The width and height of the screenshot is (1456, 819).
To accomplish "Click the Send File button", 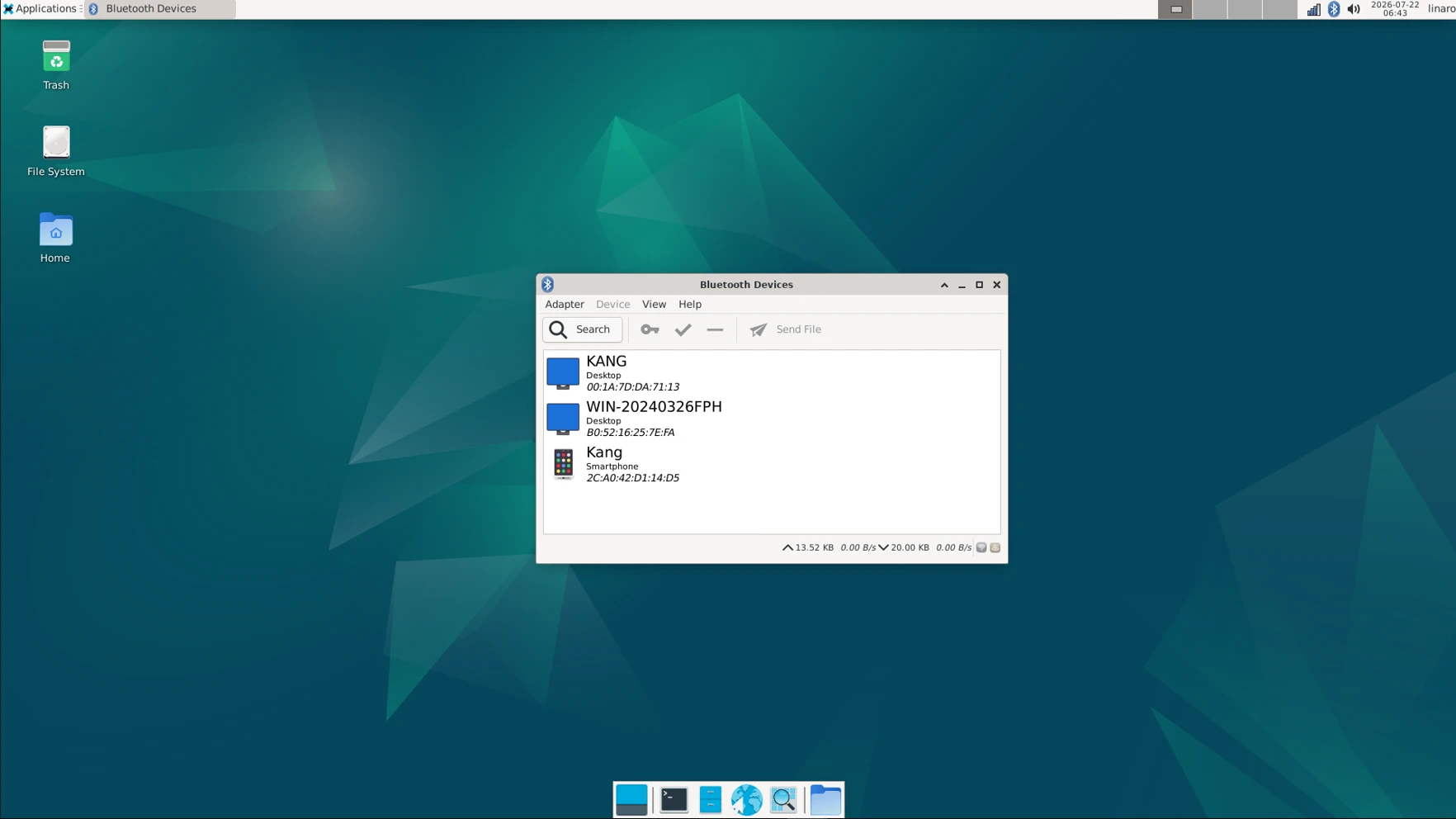I will (x=785, y=329).
